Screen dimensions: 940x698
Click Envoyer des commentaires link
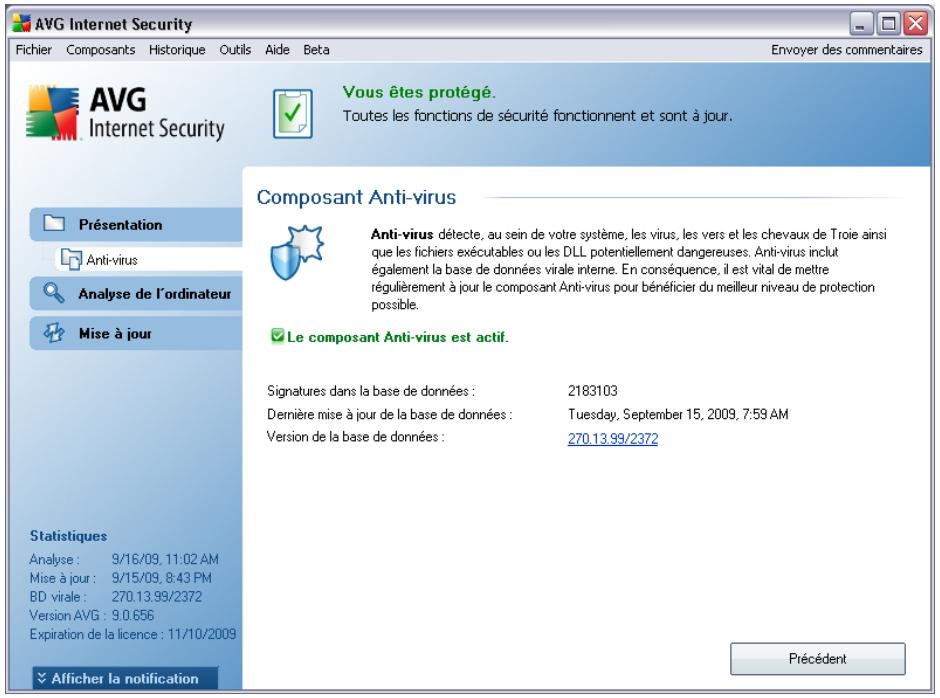[x=846, y=50]
